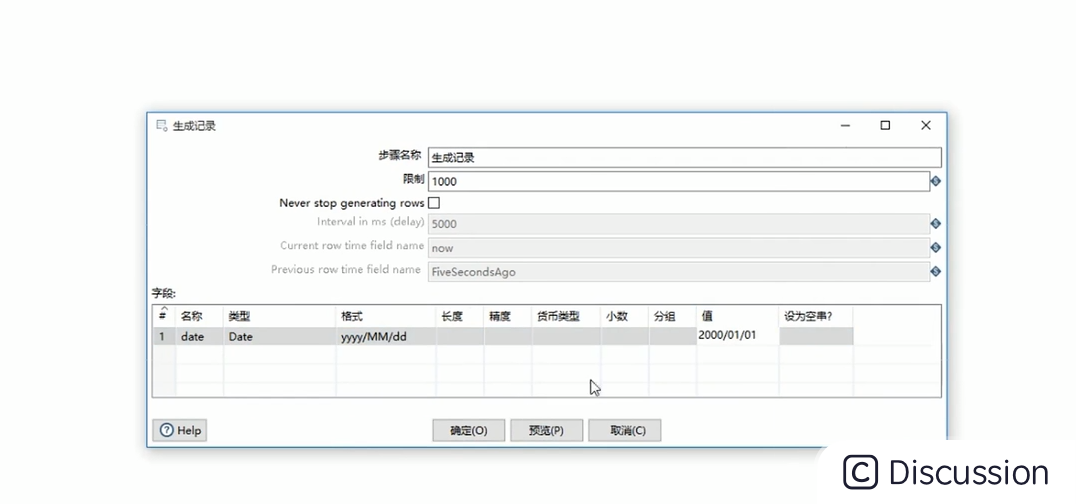Click the 预览(P) preview button
Viewport: 1076px width, 504px height.
click(x=546, y=431)
